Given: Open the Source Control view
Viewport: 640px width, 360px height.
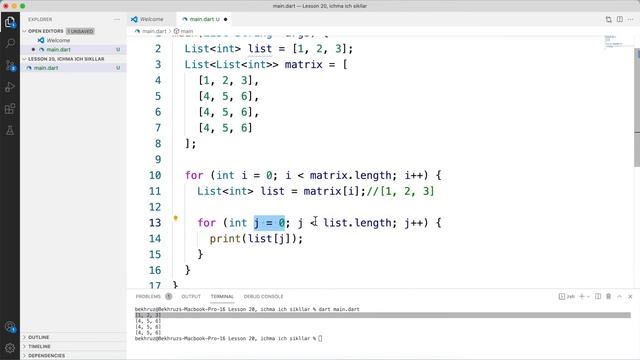Looking at the screenshot, I should coord(10,65).
